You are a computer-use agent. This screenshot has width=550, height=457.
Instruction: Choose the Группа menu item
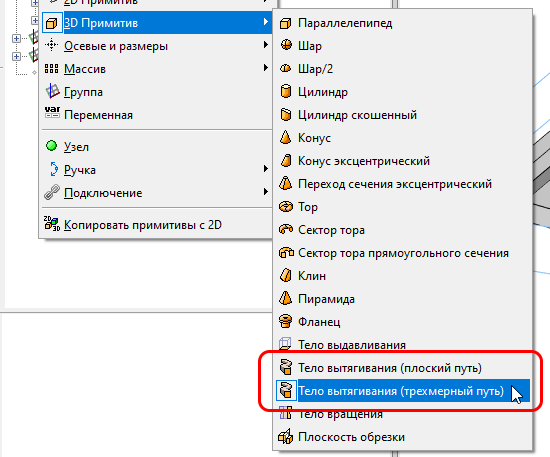pyautogui.click(x=157, y=92)
